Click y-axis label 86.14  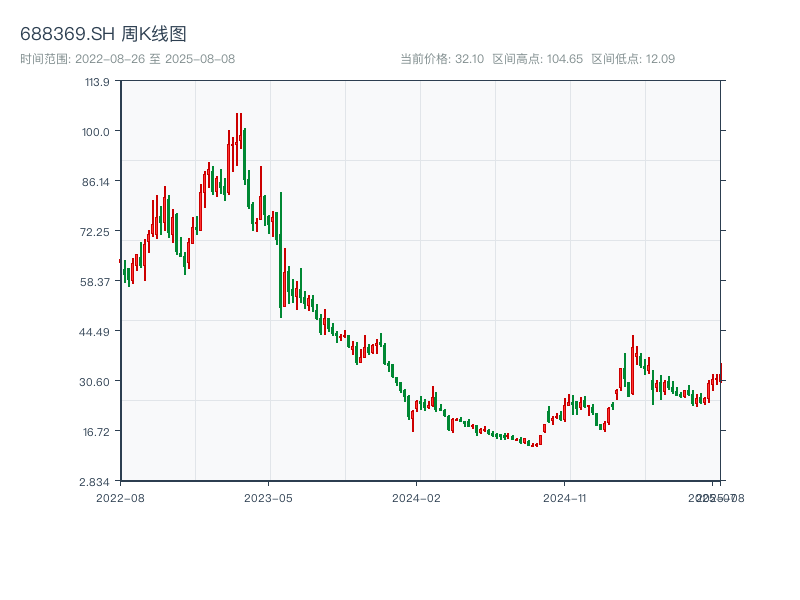click(95, 182)
